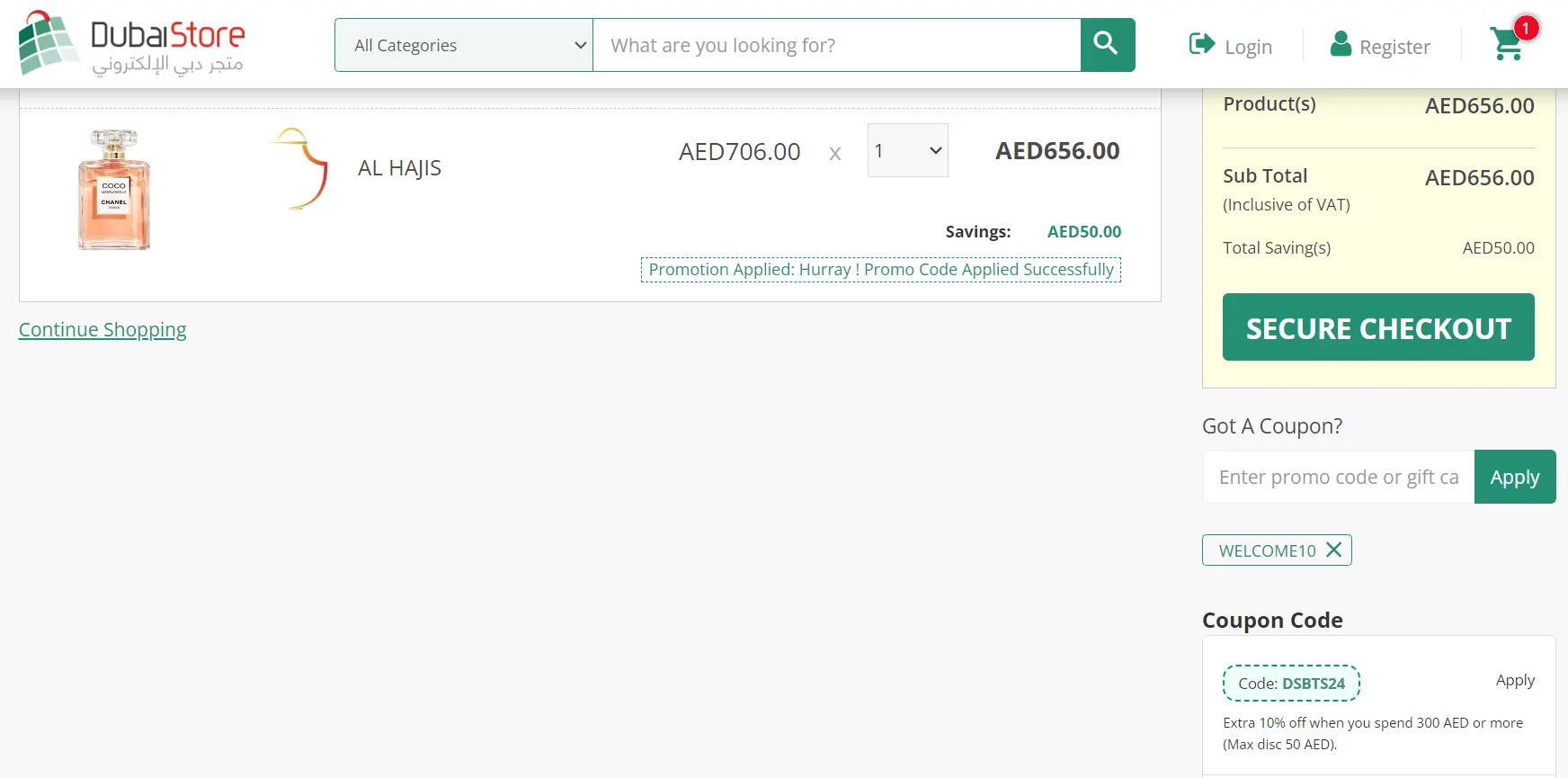Image resolution: width=1568 pixels, height=778 pixels.
Task: View the Coco Chanel perfume thumbnail
Action: coord(114,189)
